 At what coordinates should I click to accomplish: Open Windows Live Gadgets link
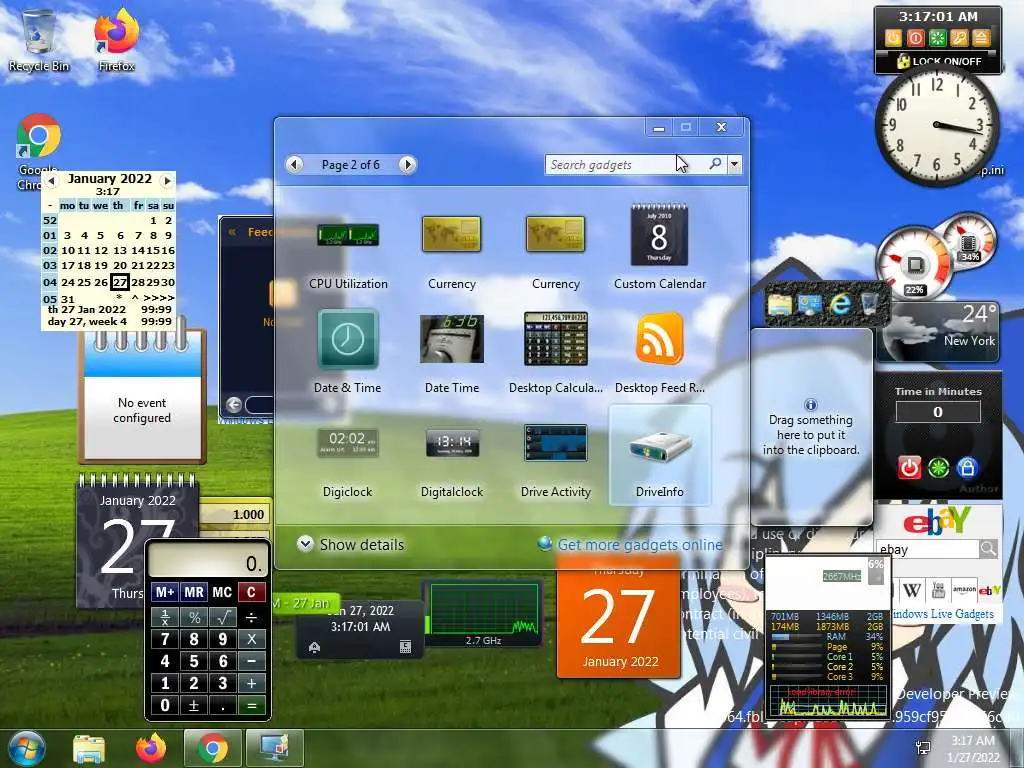(942, 614)
